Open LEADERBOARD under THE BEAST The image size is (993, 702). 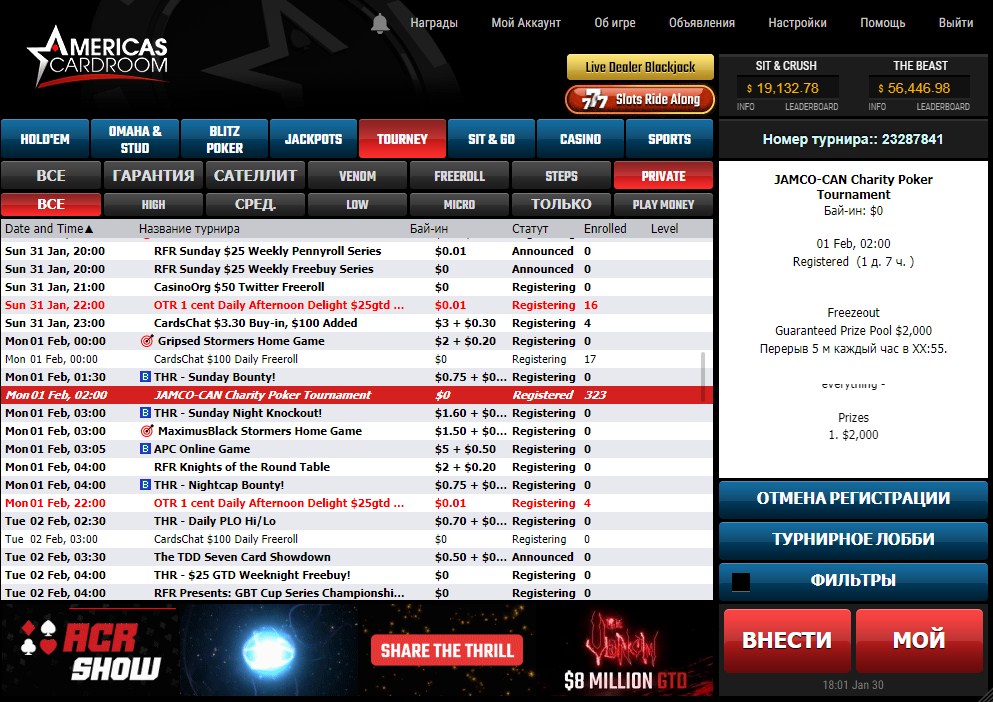943,106
